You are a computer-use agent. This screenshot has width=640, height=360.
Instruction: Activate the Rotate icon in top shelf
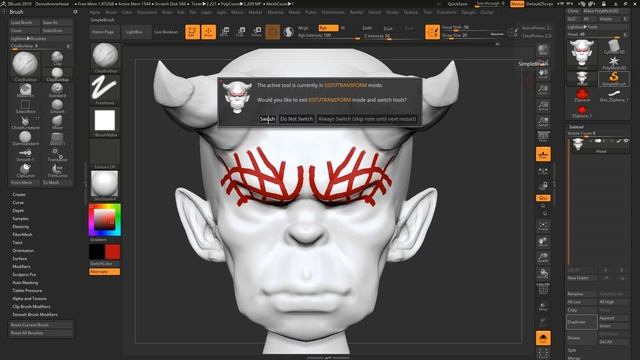(x=257, y=32)
